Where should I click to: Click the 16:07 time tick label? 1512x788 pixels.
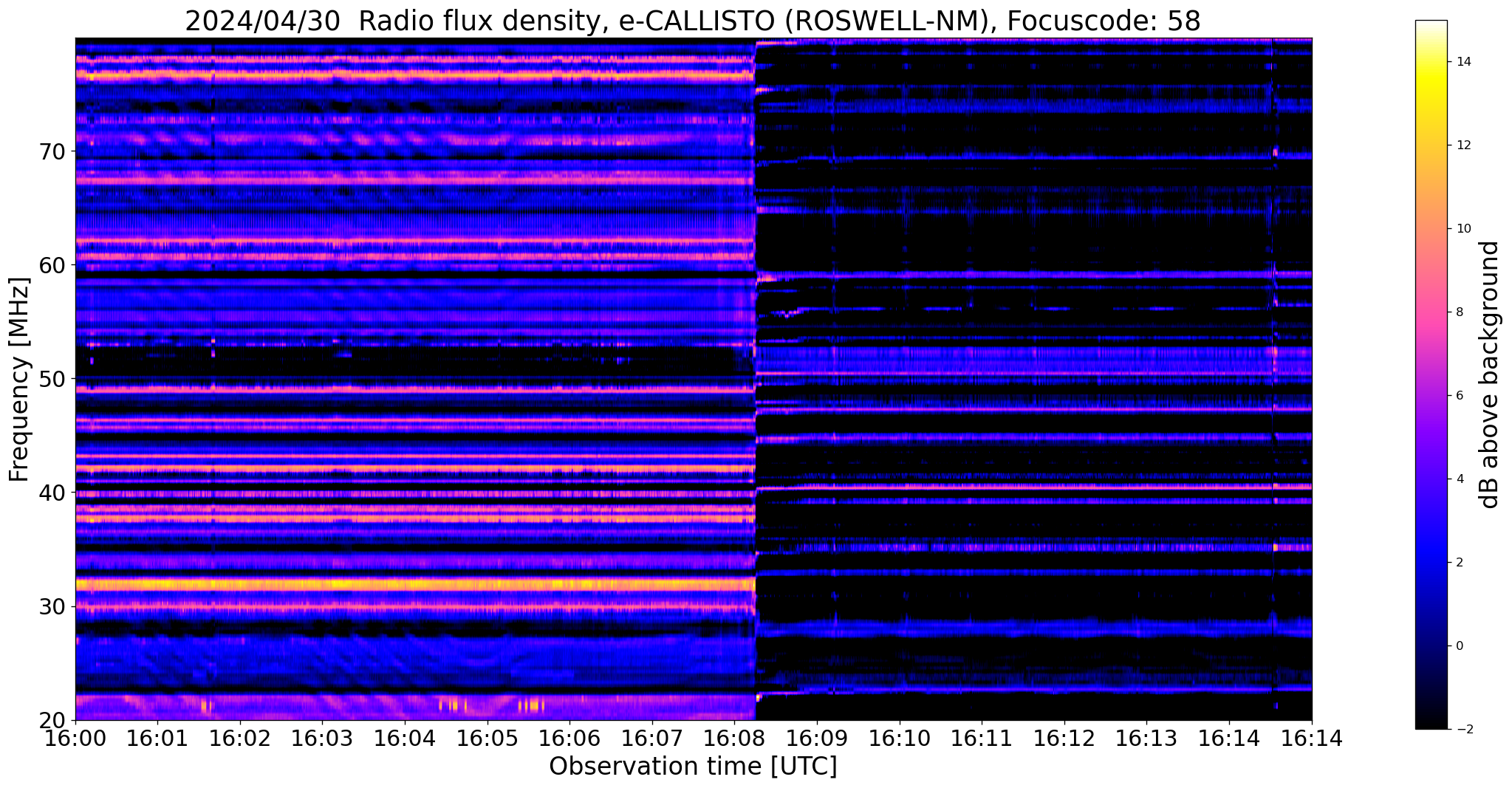pos(651,738)
